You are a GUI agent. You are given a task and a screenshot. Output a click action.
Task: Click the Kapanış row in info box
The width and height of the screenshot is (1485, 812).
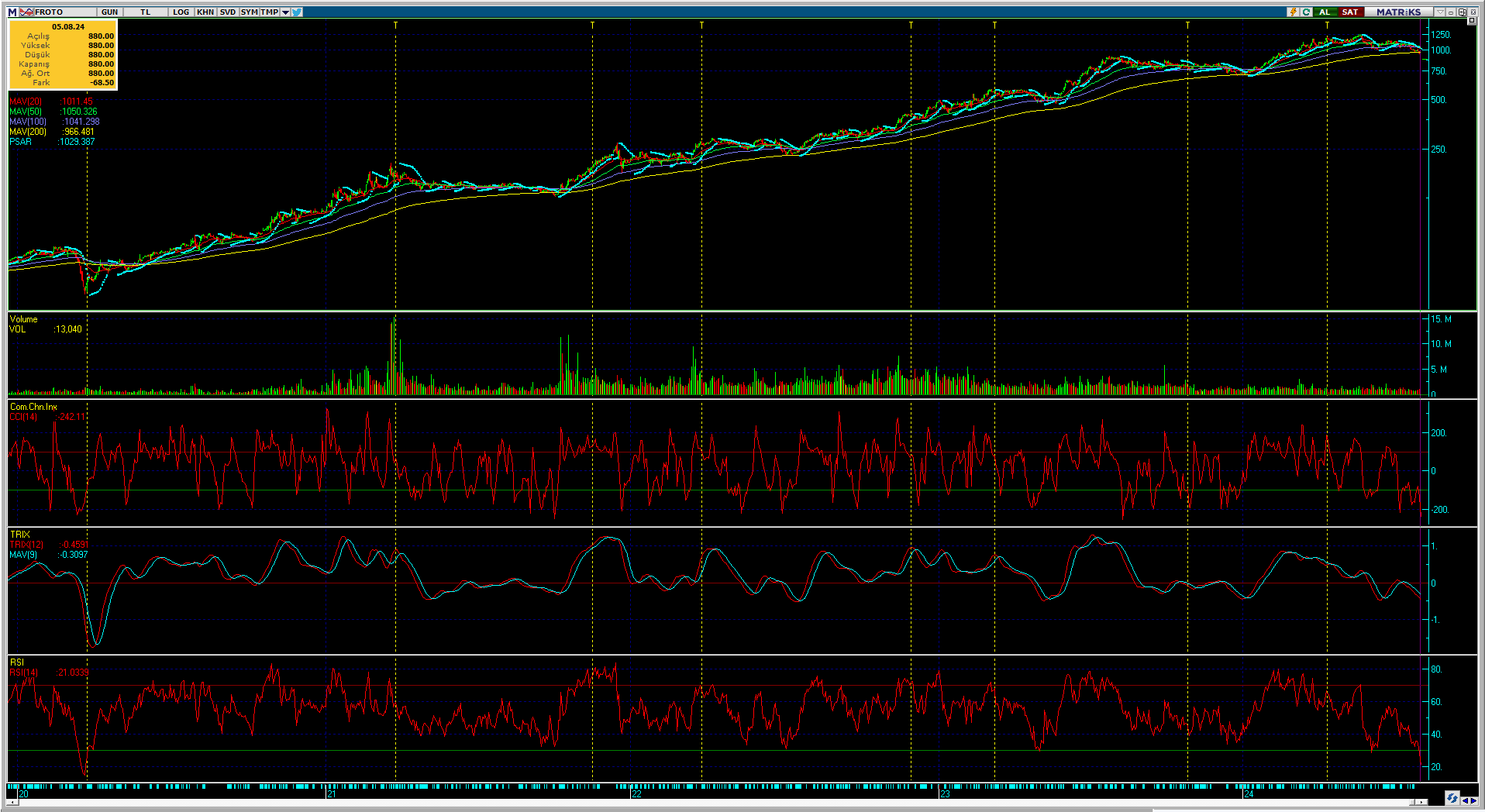[x=63, y=64]
